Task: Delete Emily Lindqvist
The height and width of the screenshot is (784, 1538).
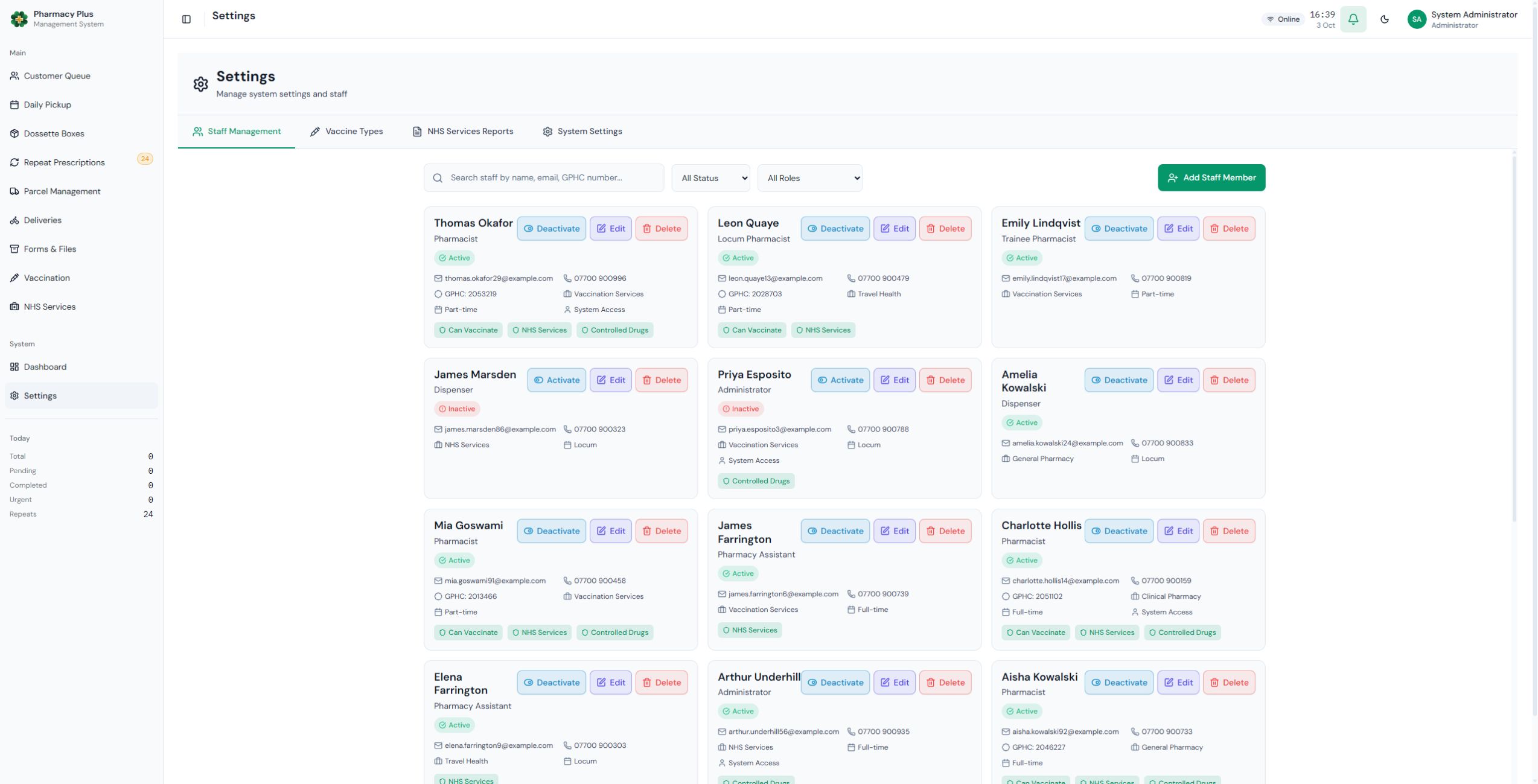Action: 1228,229
